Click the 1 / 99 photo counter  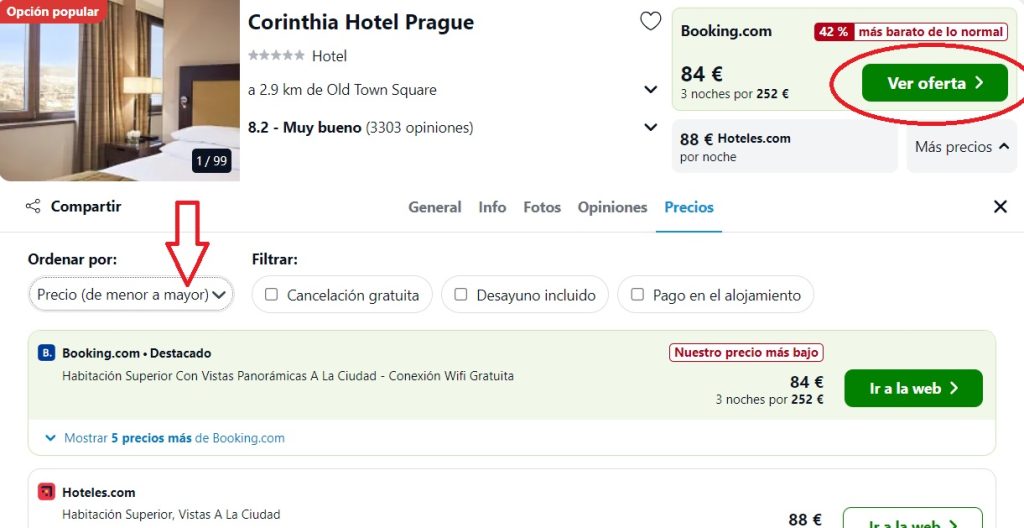[x=212, y=161]
